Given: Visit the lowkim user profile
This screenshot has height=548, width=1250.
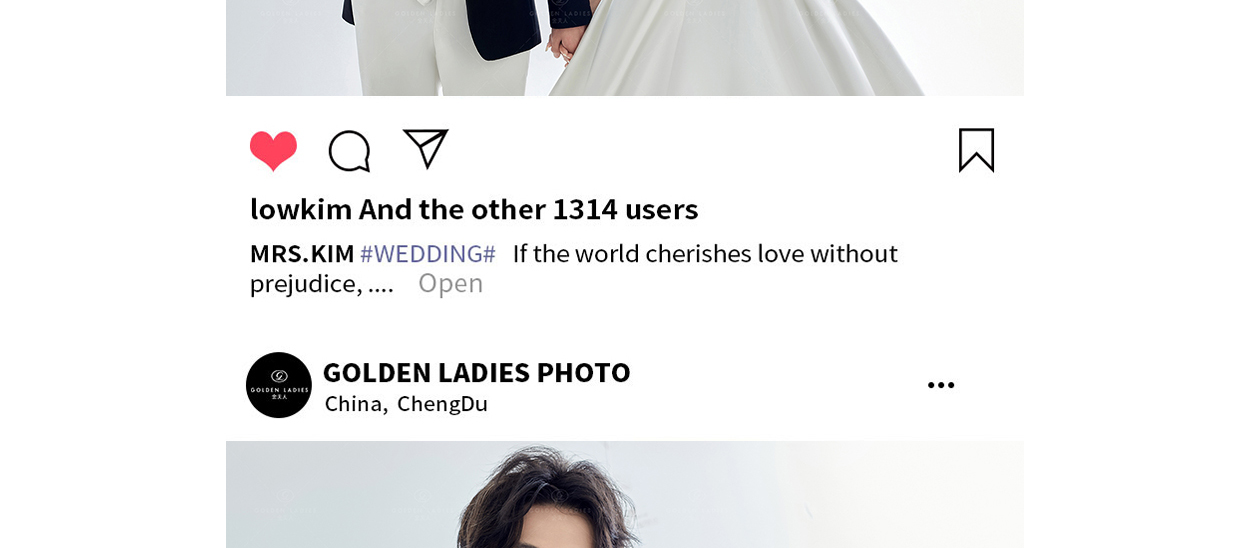Looking at the screenshot, I should coord(301,209).
